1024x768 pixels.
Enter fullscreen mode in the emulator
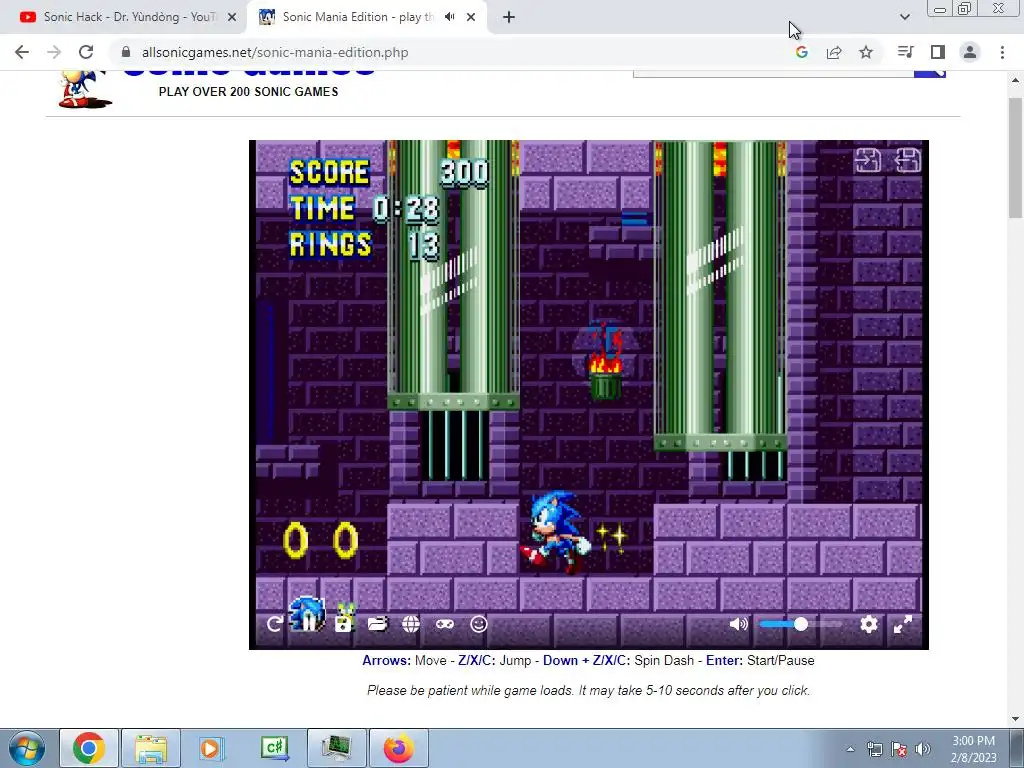point(903,624)
